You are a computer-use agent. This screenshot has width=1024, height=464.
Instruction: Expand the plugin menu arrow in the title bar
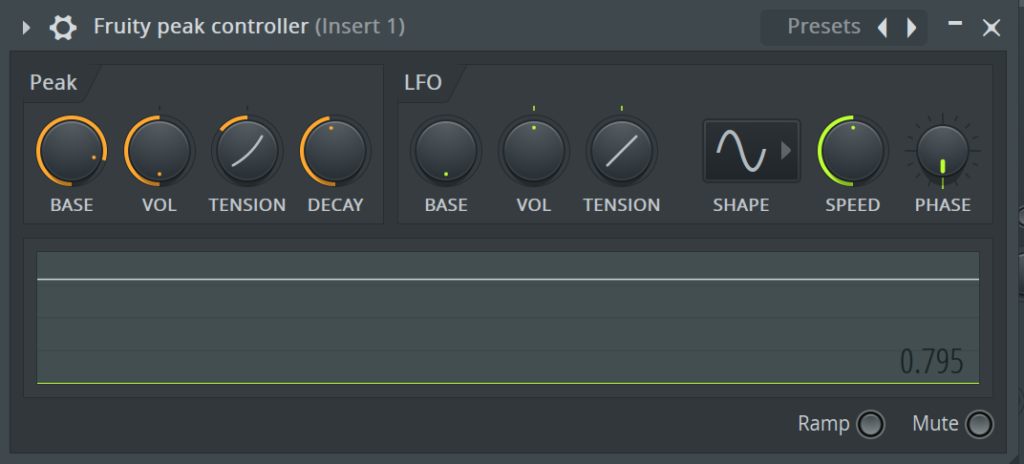(26, 27)
